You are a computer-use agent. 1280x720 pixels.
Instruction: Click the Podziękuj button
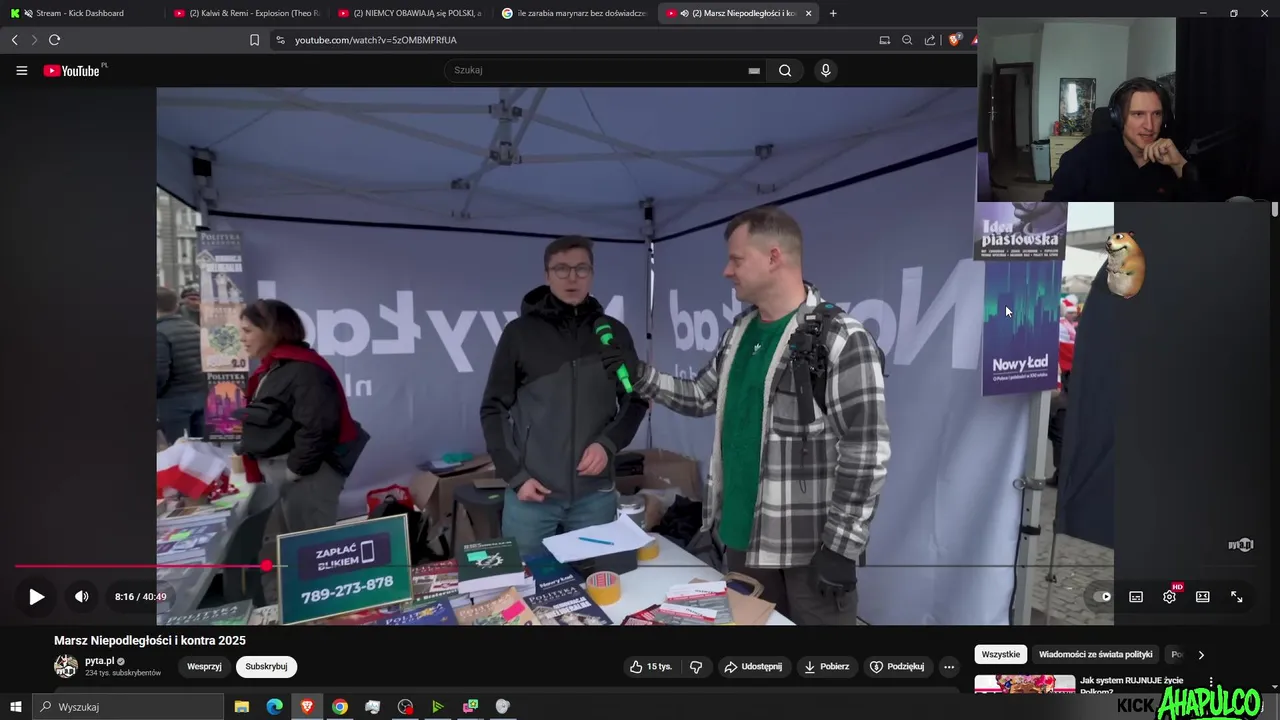pyautogui.click(x=897, y=666)
